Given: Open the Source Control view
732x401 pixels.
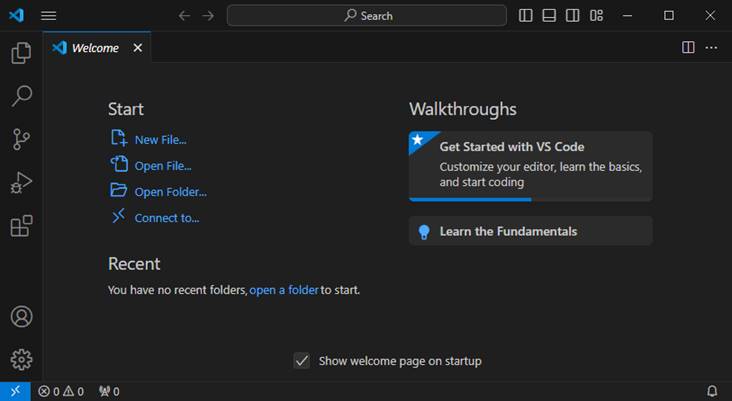Looking at the screenshot, I should pyautogui.click(x=21, y=139).
